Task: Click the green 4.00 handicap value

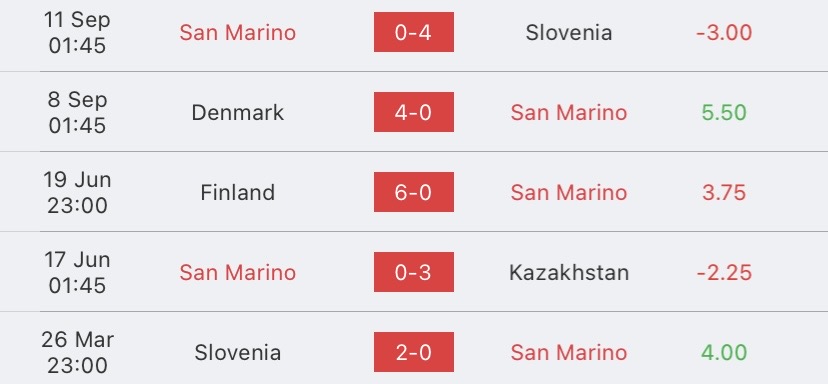Action: (724, 352)
